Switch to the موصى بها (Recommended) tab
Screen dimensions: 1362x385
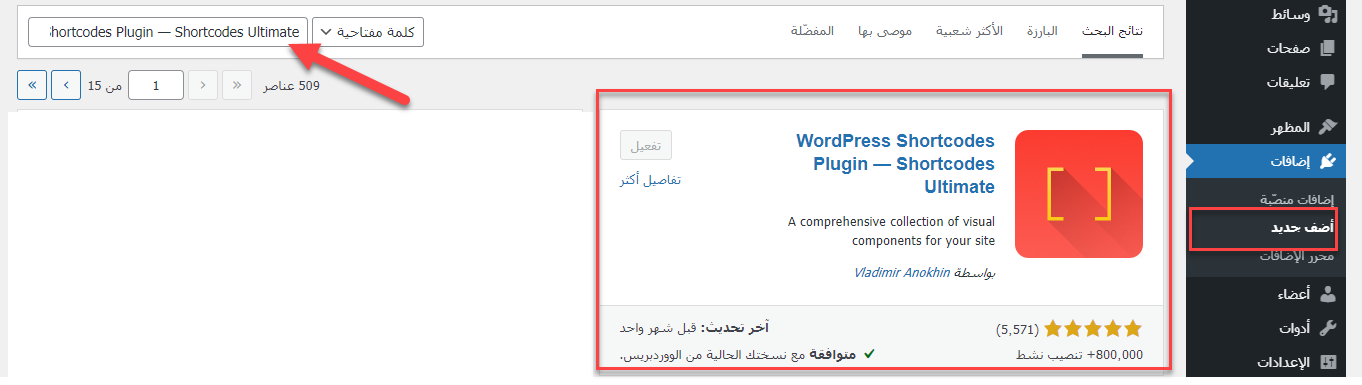(x=884, y=32)
